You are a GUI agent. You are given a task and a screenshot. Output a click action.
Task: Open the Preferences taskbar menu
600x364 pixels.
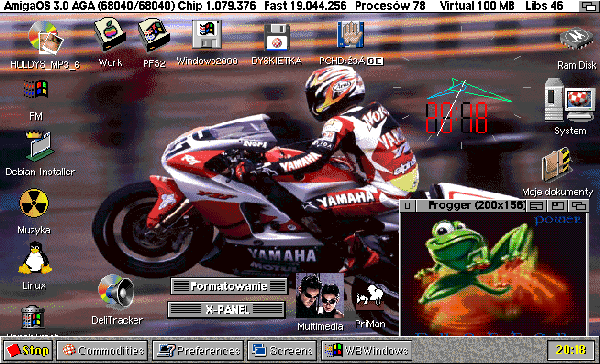[x=198, y=351]
